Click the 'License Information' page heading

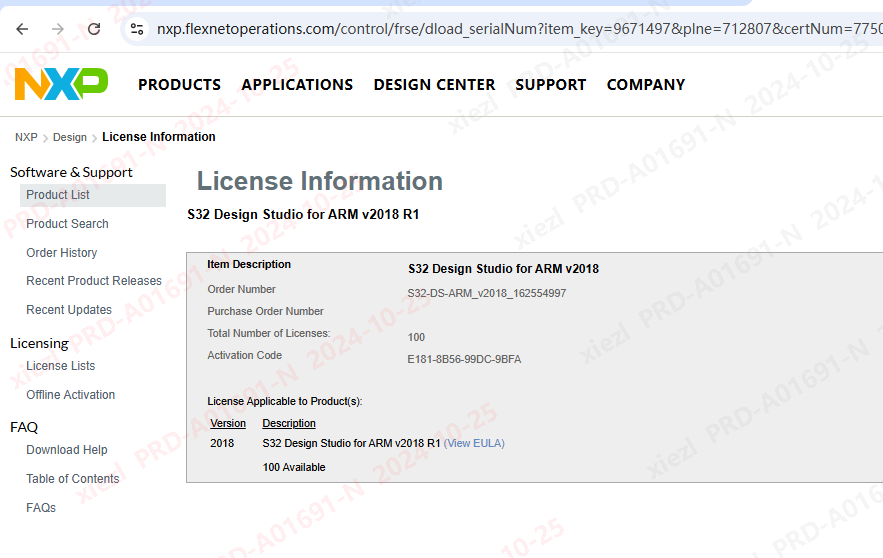(x=320, y=181)
